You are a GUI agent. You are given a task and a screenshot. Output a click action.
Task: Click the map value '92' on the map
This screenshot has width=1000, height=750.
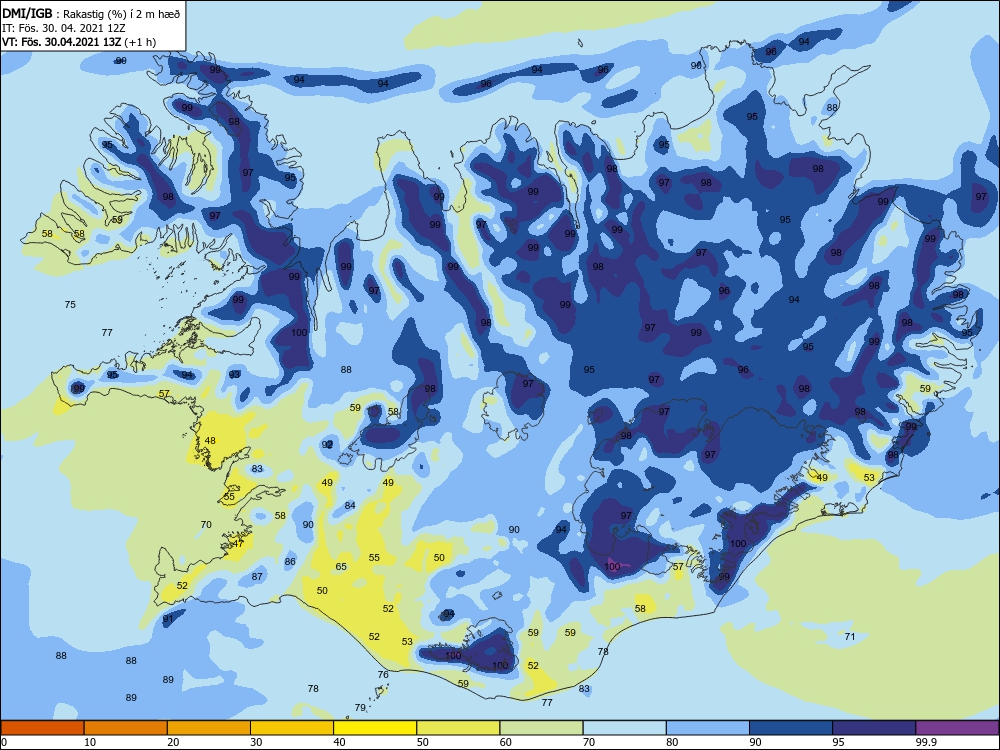click(x=327, y=445)
